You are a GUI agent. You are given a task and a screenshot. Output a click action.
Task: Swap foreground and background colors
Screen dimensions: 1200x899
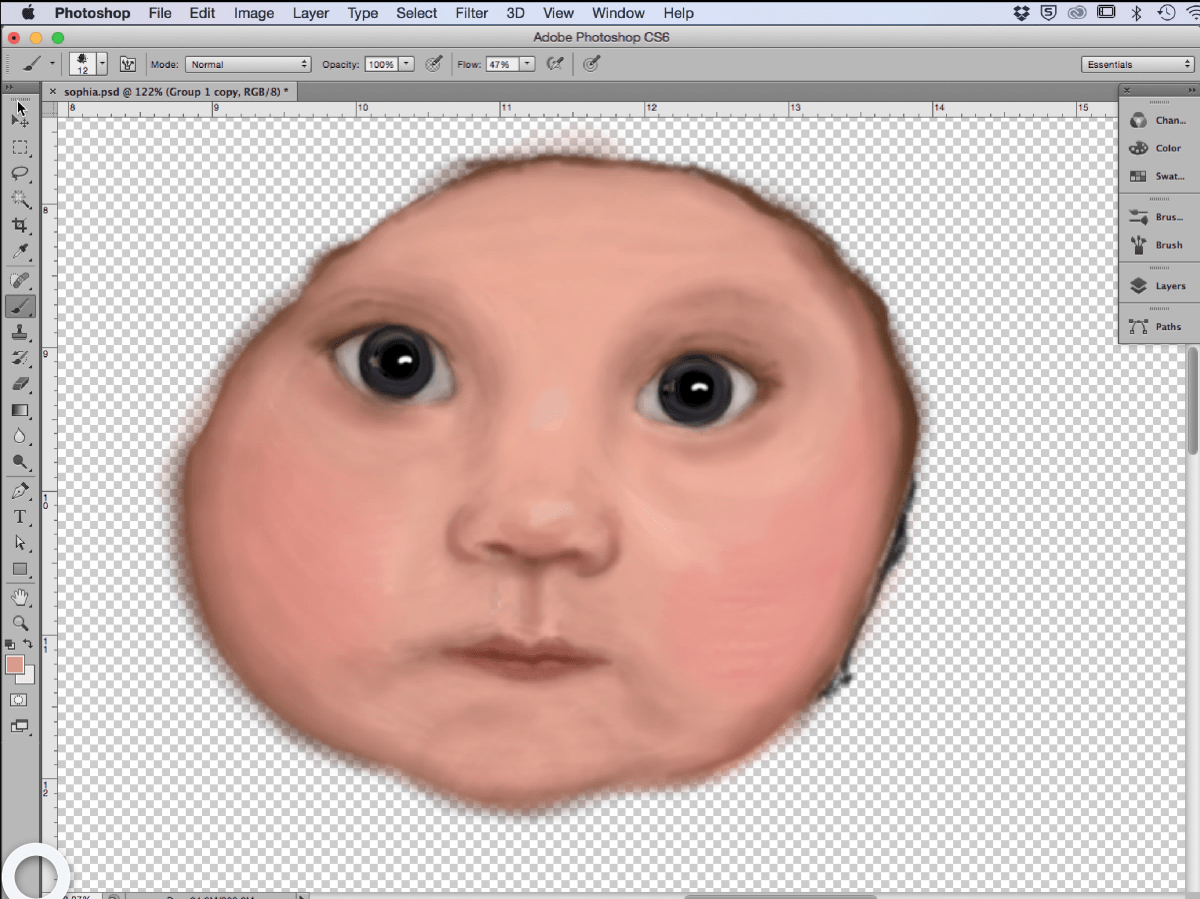[x=29, y=645]
